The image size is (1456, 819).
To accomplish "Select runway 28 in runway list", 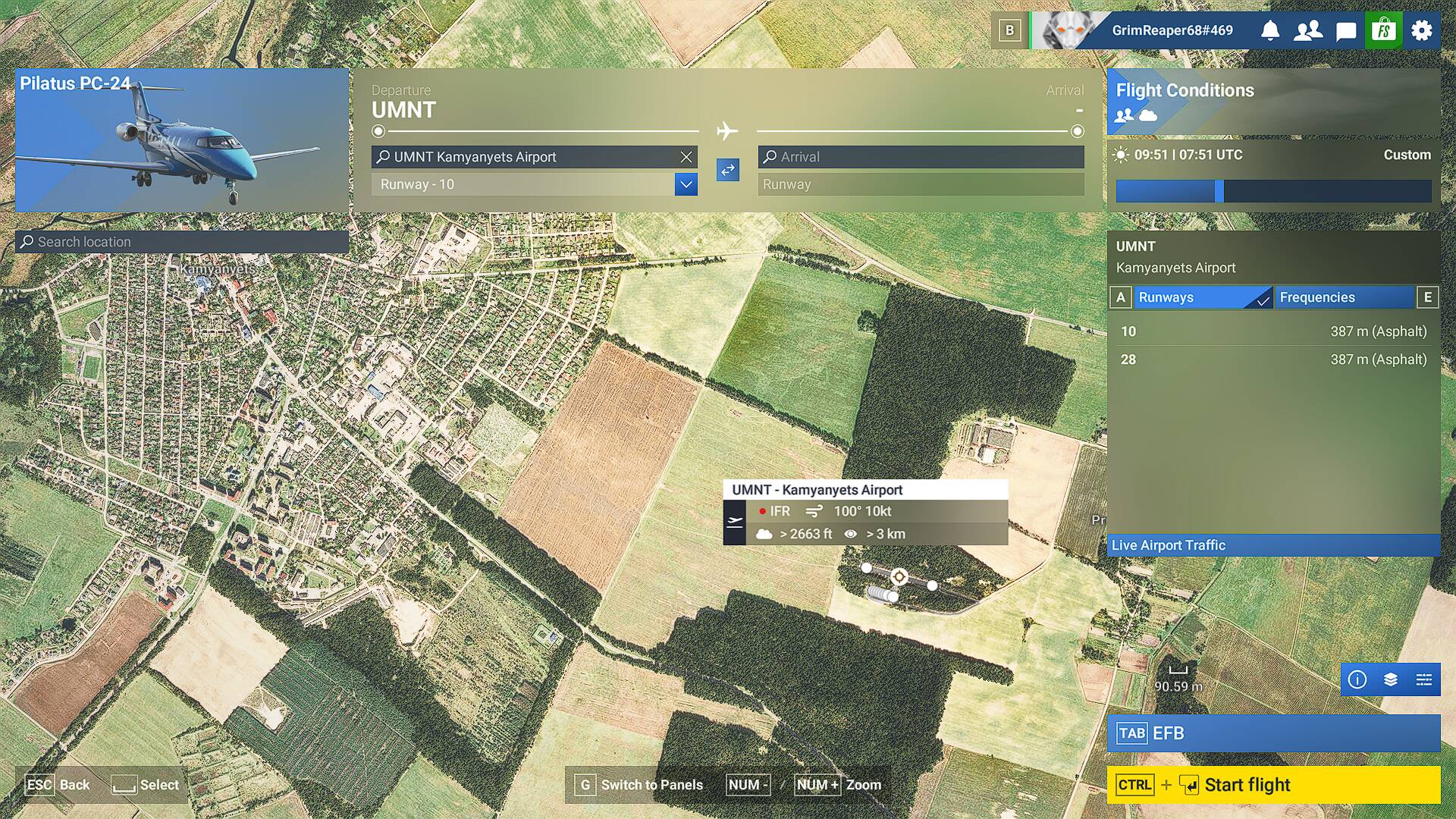I will pyautogui.click(x=1274, y=359).
